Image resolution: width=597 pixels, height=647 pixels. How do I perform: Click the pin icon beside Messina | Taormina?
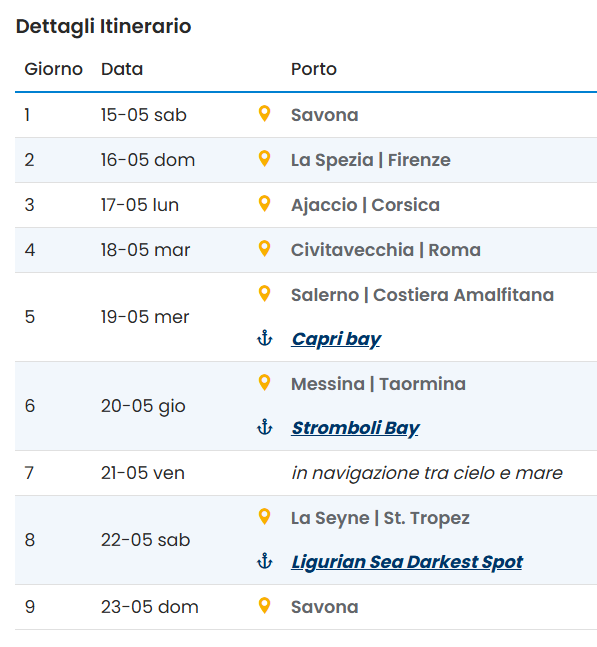[264, 383]
